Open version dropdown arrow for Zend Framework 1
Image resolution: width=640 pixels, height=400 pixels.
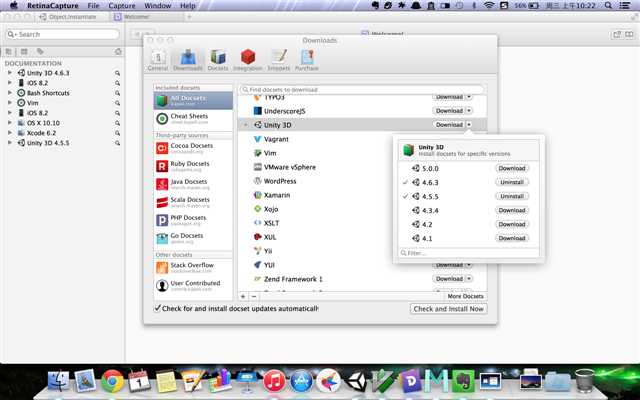[469, 279]
